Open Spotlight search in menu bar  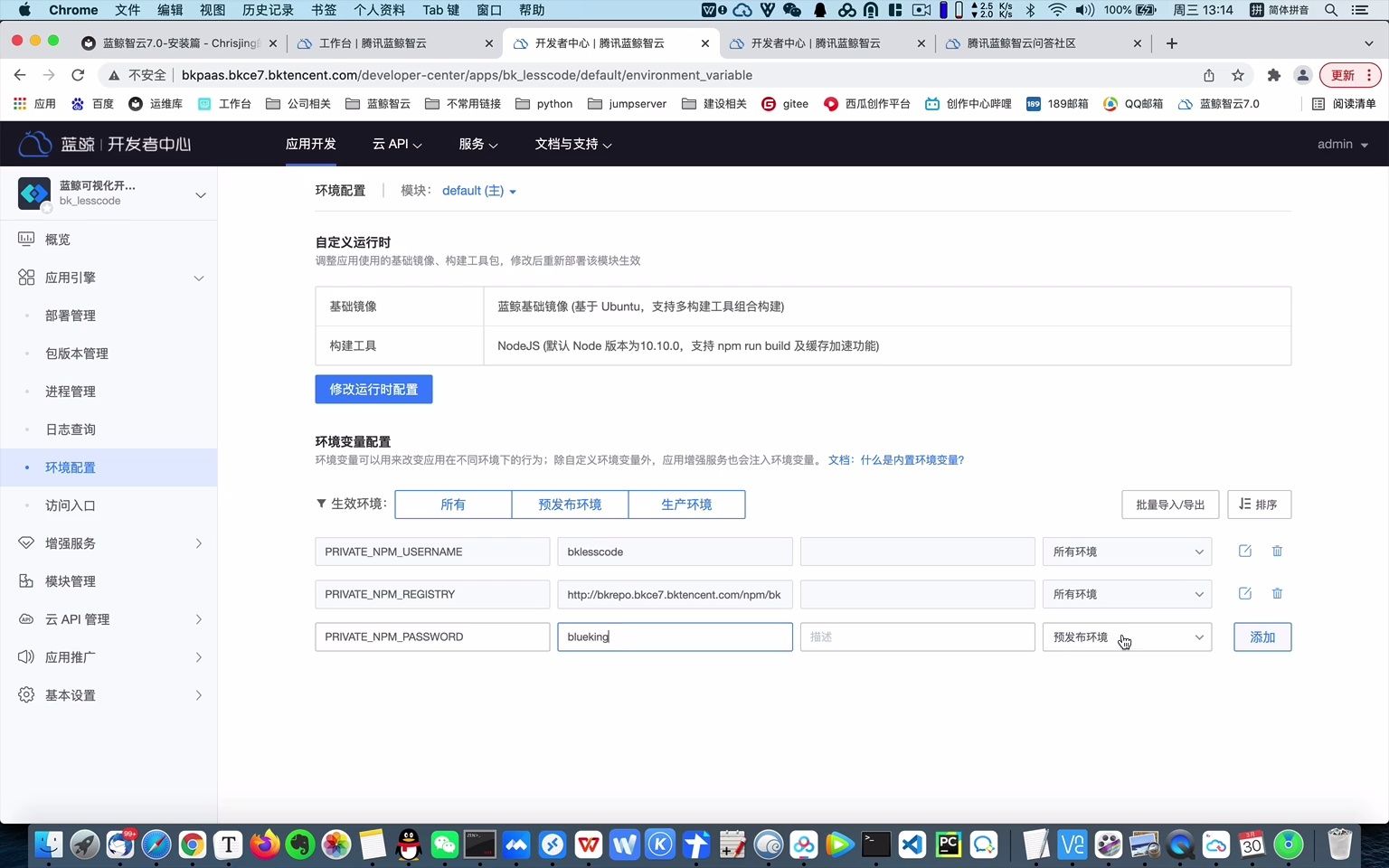(x=1331, y=10)
